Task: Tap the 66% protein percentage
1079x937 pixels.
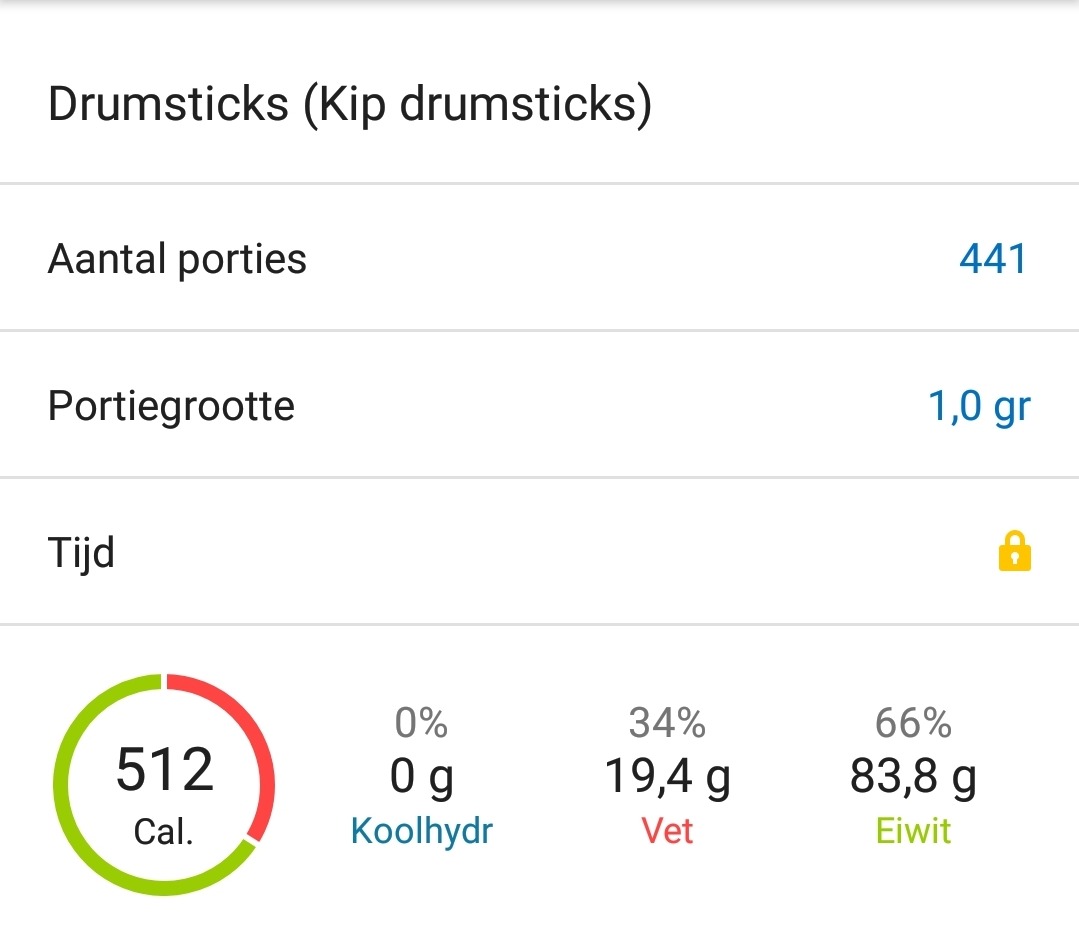Action: pos(913,724)
